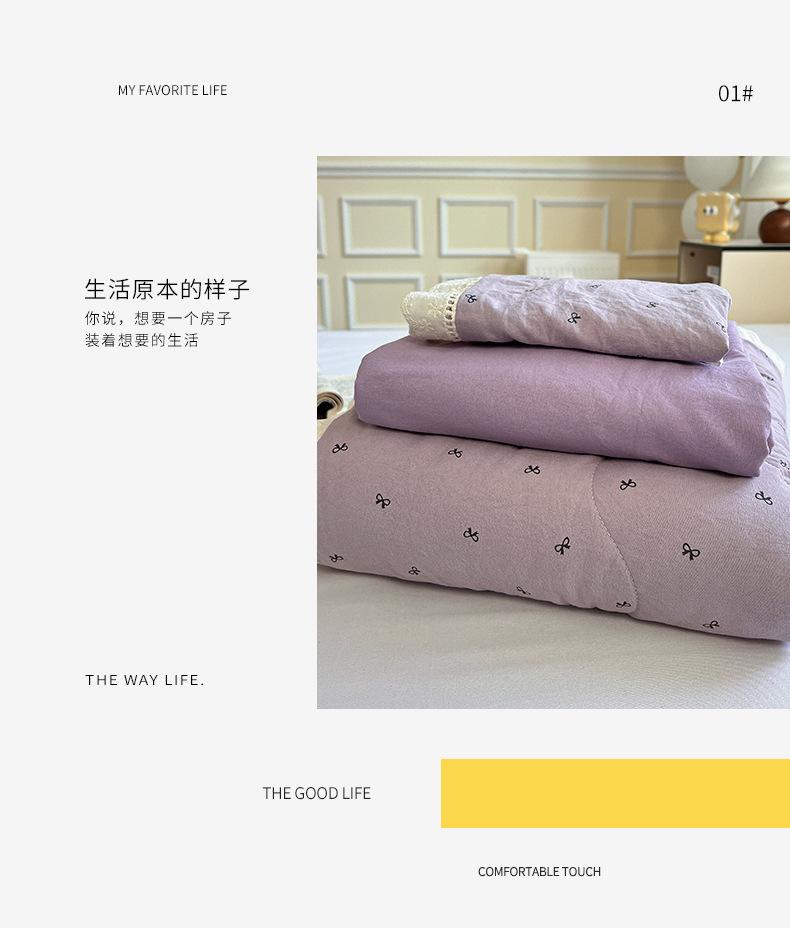The image size is (790, 928).
Task: Click the yellow robot figurine on nightstand
Action: 717,217
